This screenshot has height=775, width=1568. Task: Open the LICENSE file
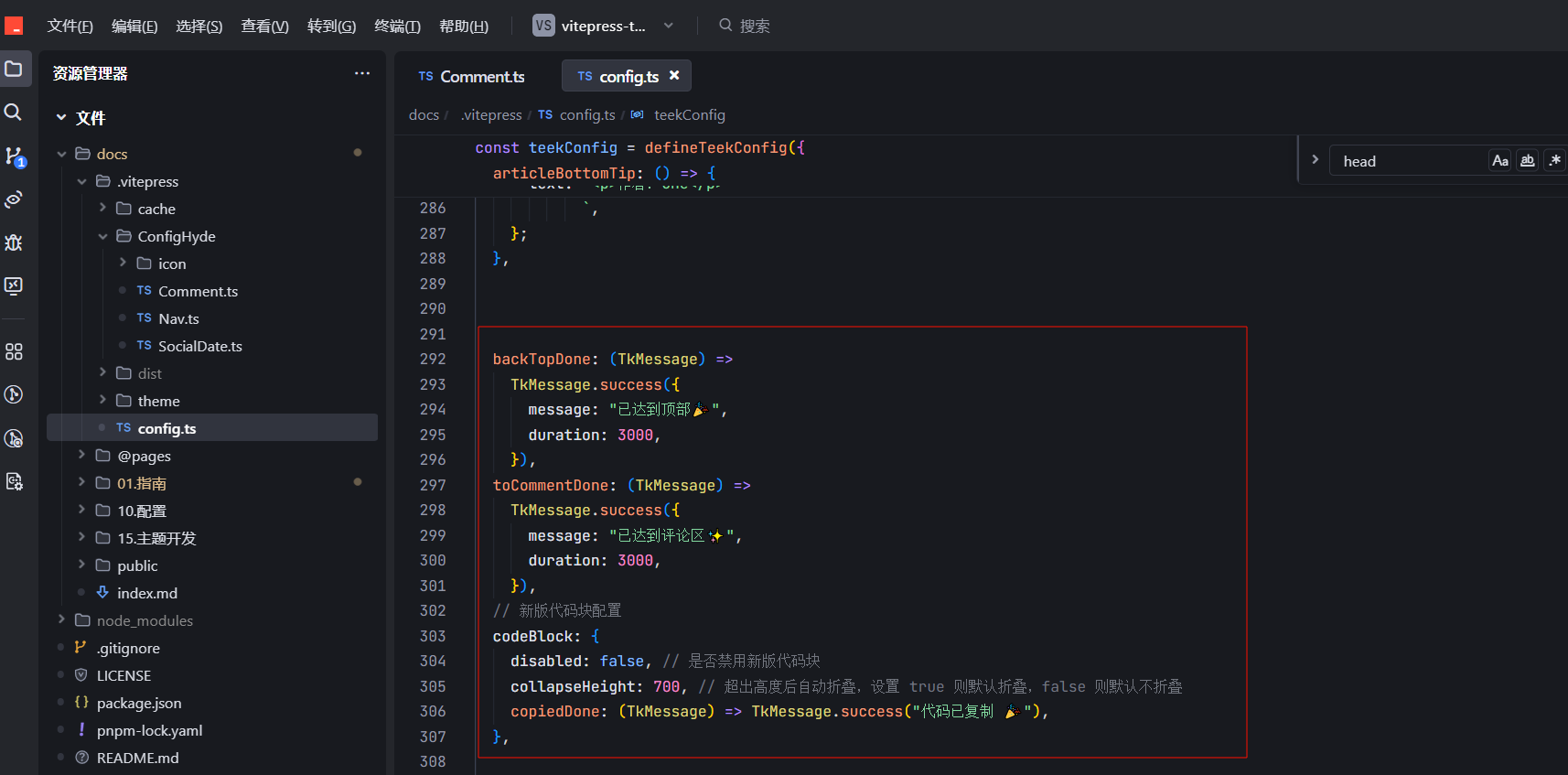[x=124, y=675]
